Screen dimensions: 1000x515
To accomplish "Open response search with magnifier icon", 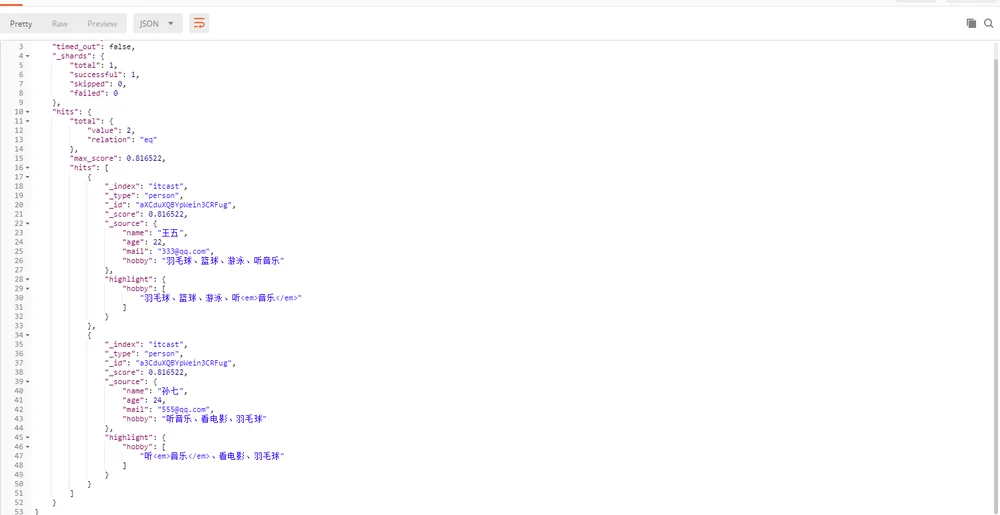I will click(989, 24).
